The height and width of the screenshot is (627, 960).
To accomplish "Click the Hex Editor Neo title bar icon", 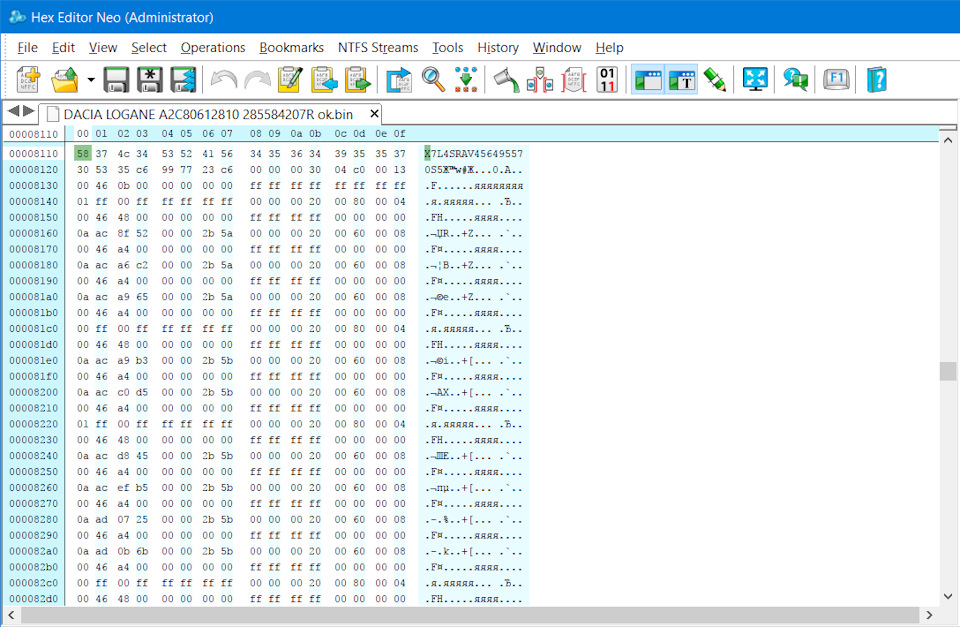I will coord(18,17).
